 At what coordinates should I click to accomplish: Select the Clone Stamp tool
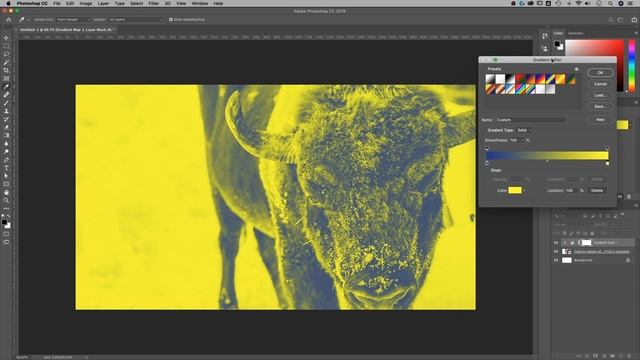coord(6,111)
